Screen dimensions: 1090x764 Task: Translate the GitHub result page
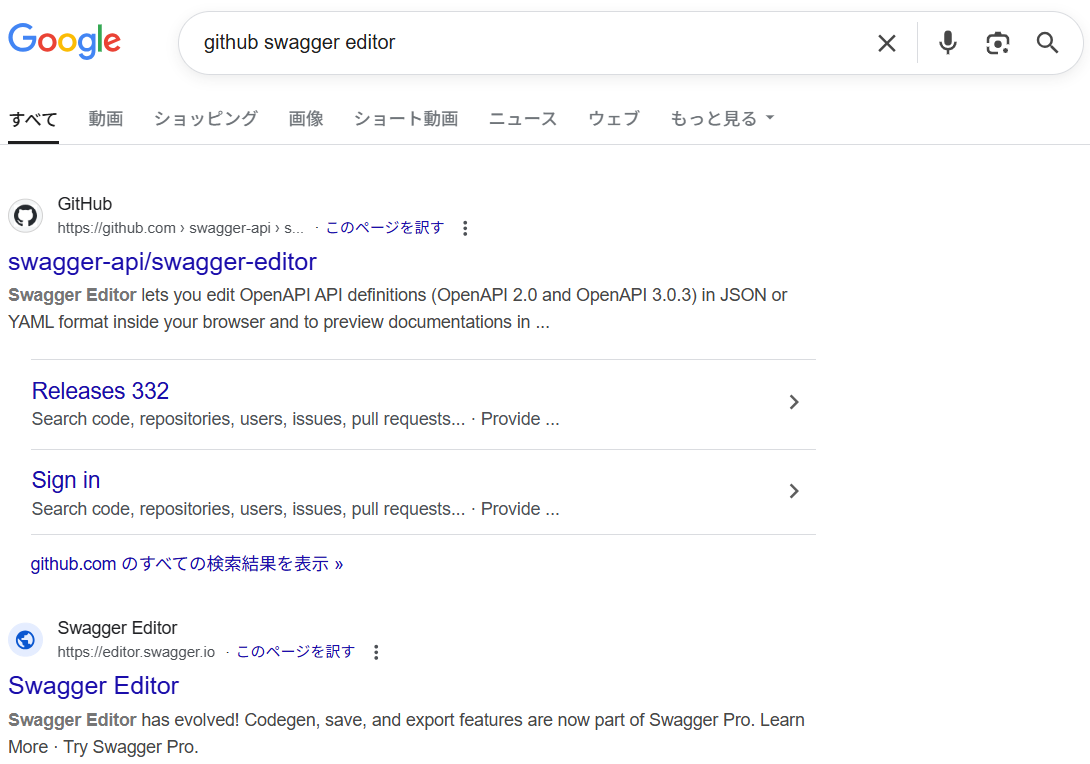click(x=384, y=228)
